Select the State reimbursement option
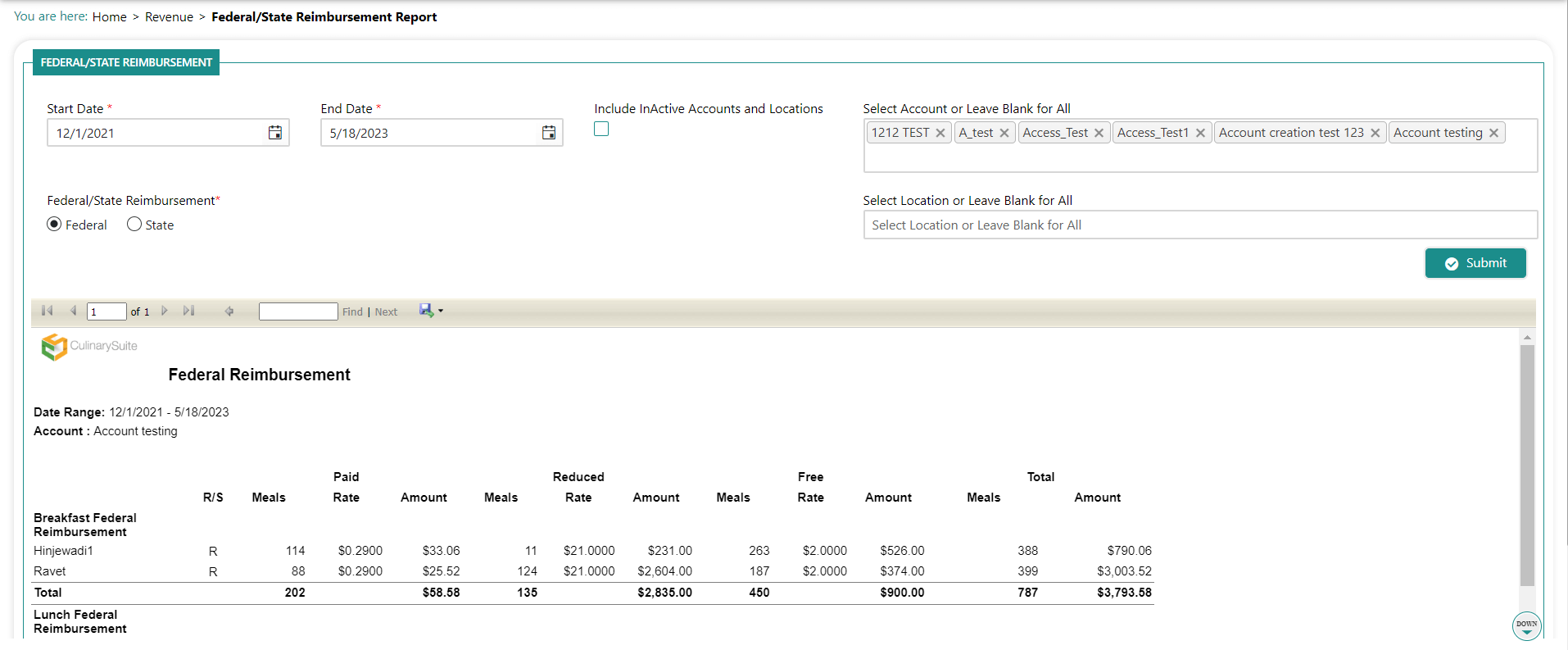 134,225
